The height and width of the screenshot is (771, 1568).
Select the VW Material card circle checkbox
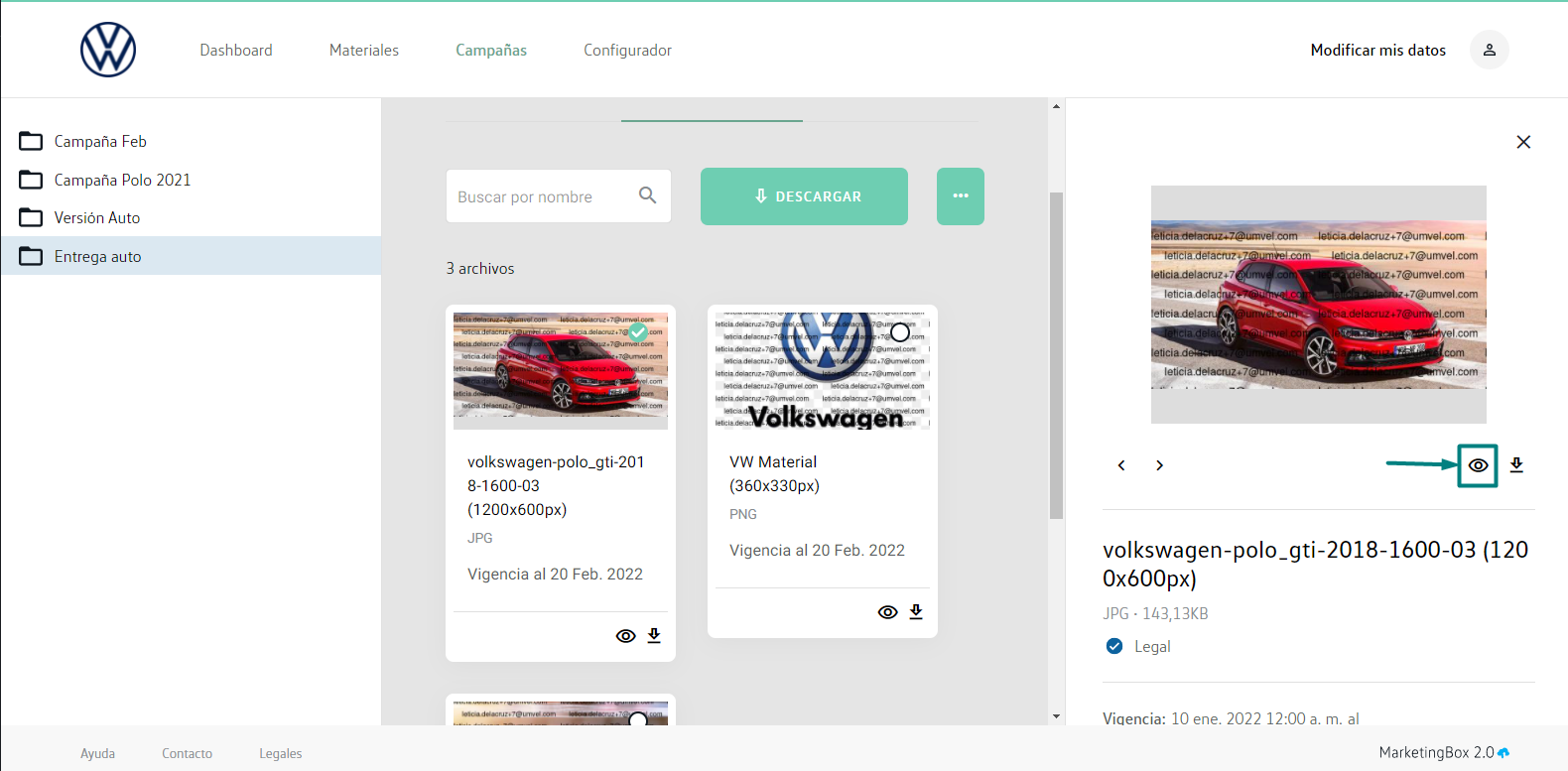[900, 332]
